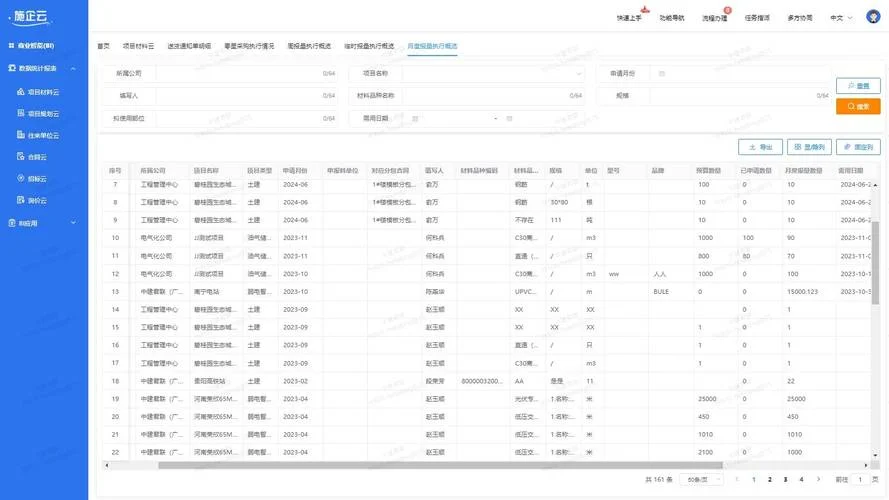Switch to the 周报量执行概览 tab
Image resolution: width=889 pixels, height=500 pixels.
(x=309, y=46)
